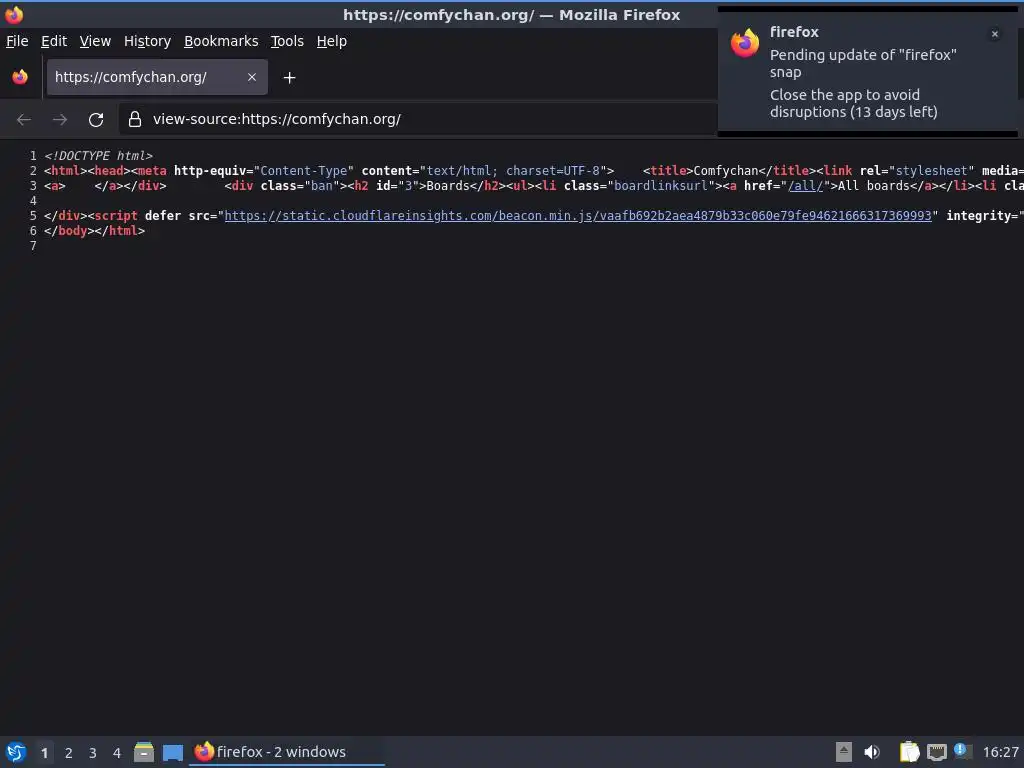Click the show desktop panel icon
Viewport: 1024px width, 768px height.
(173, 752)
